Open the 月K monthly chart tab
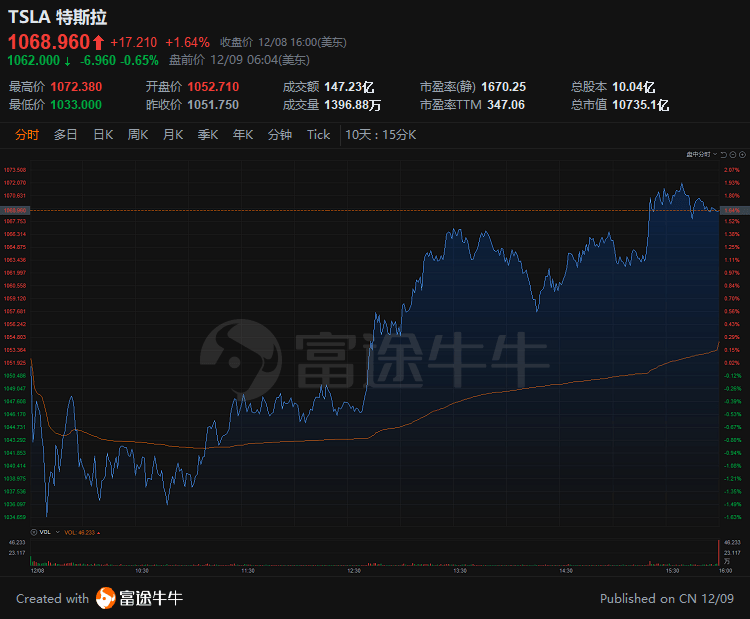Viewport: 750px width, 619px height. click(173, 135)
